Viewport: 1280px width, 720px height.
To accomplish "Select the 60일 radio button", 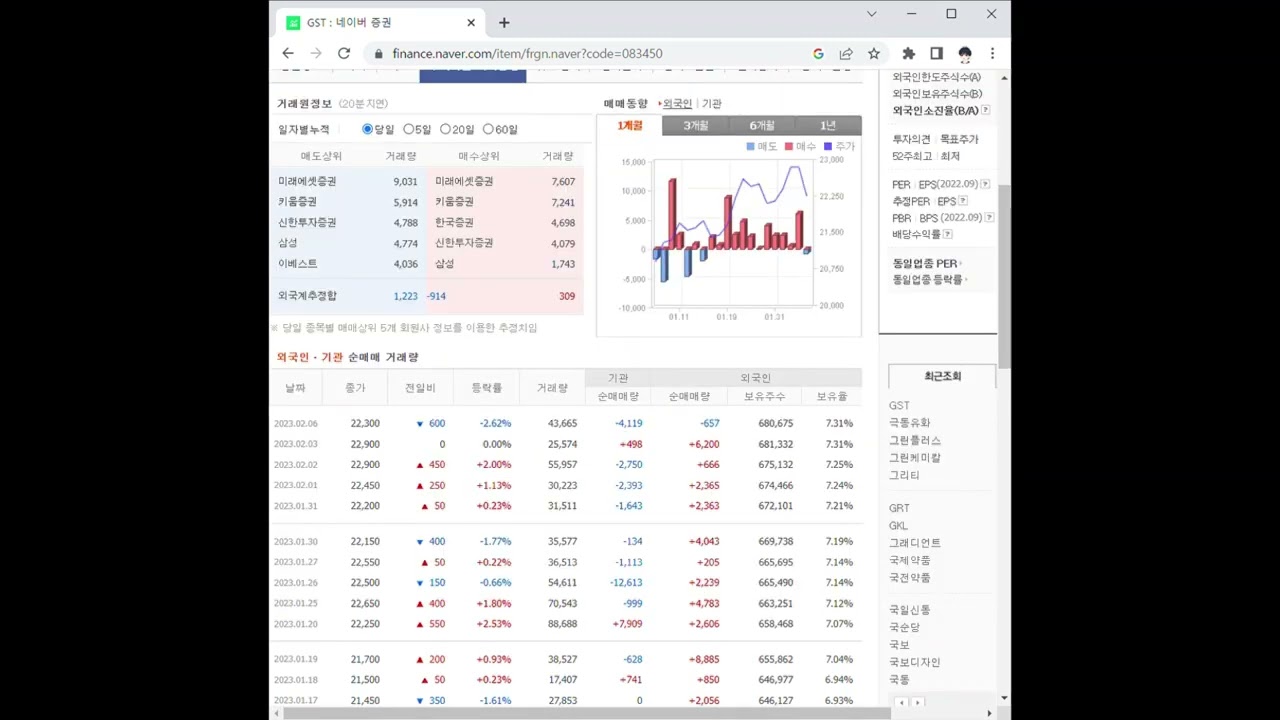I will [488, 129].
